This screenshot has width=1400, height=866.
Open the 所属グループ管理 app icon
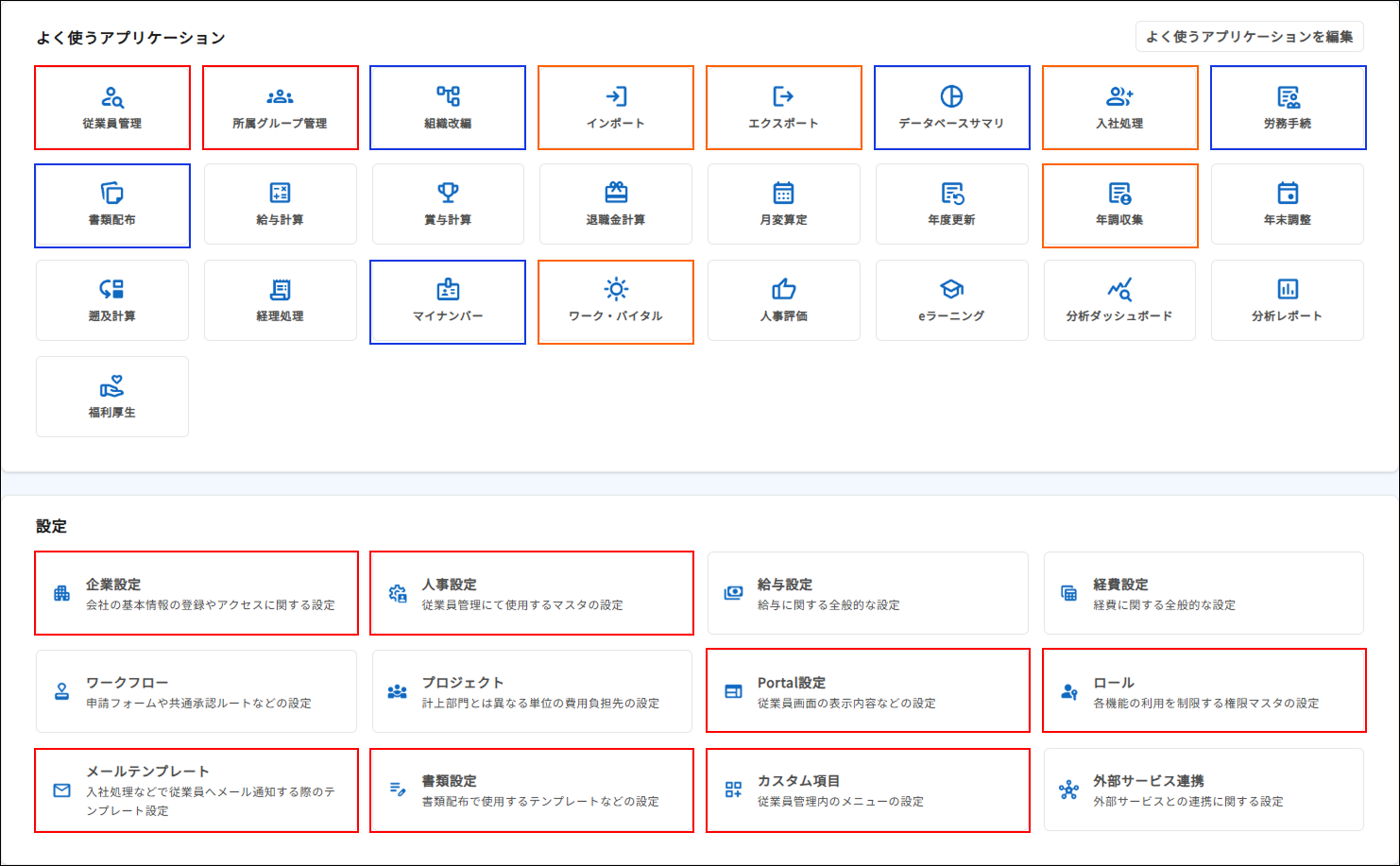click(x=281, y=108)
